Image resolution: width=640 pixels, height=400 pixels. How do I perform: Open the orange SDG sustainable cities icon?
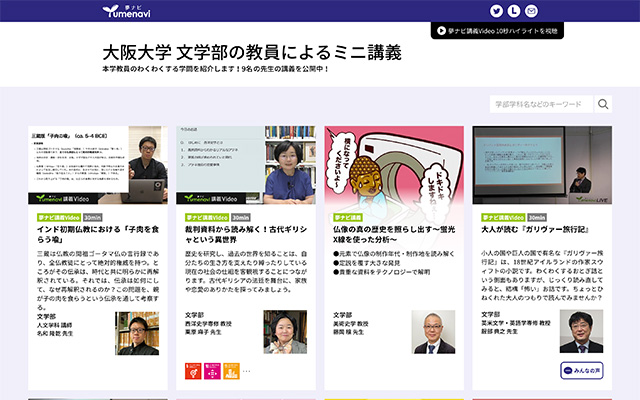(x=231, y=371)
